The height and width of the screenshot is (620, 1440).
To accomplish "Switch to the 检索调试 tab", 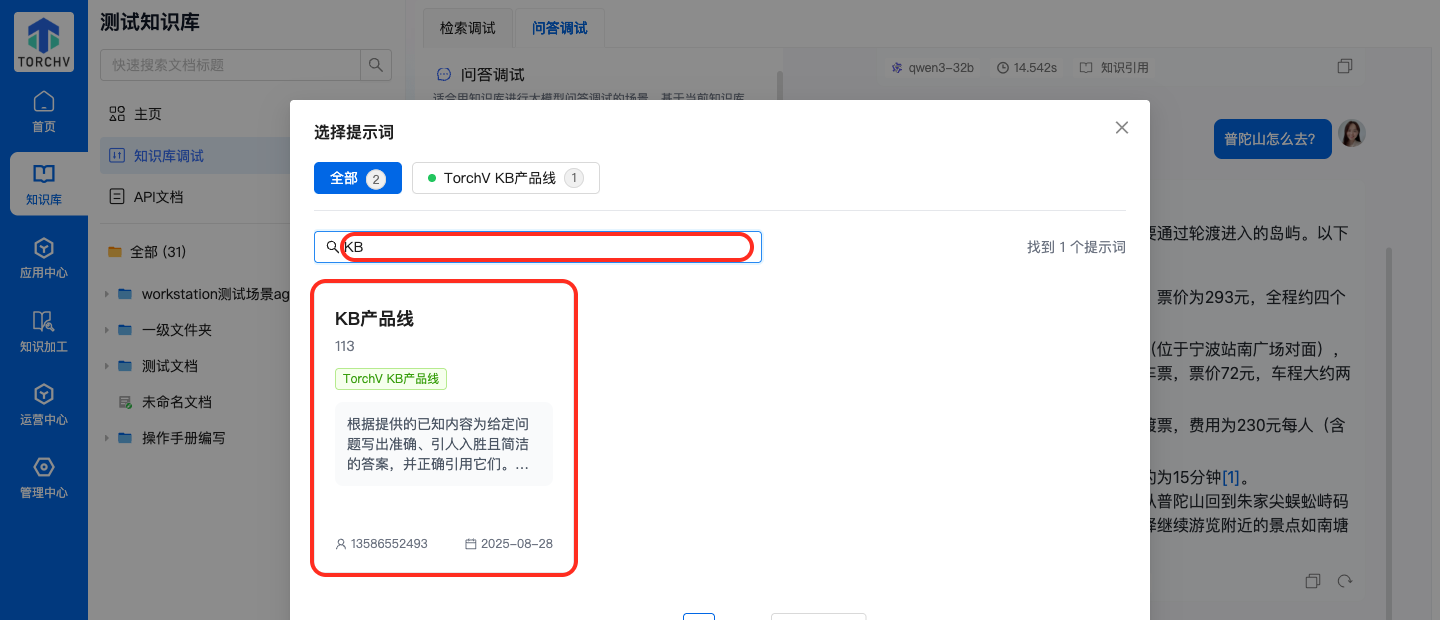I will coord(467,28).
